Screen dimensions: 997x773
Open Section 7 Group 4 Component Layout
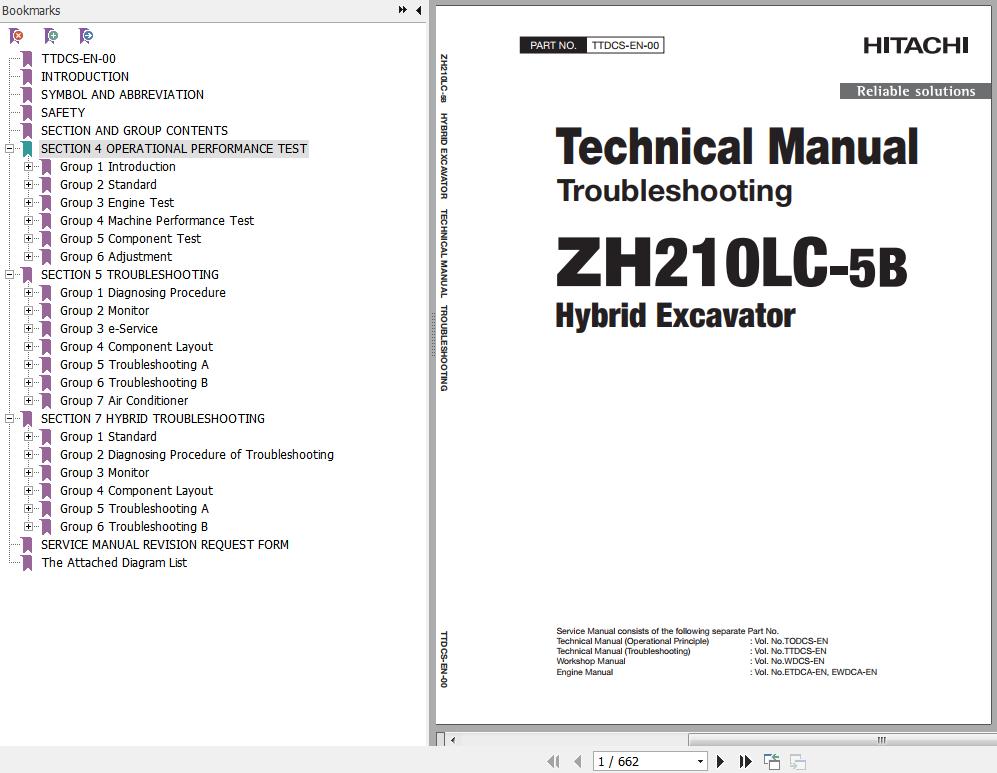[136, 491]
